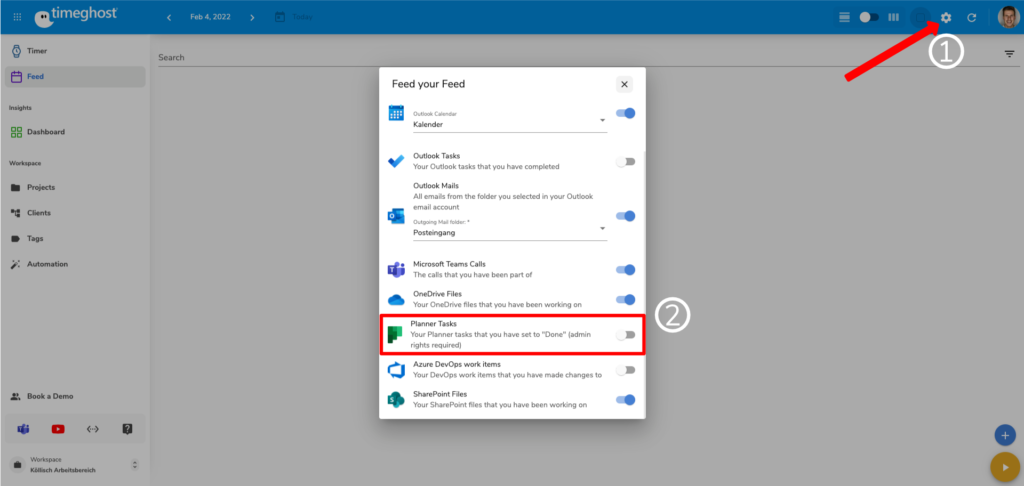Open the settings gear icon
1024x486 pixels.
click(946, 18)
